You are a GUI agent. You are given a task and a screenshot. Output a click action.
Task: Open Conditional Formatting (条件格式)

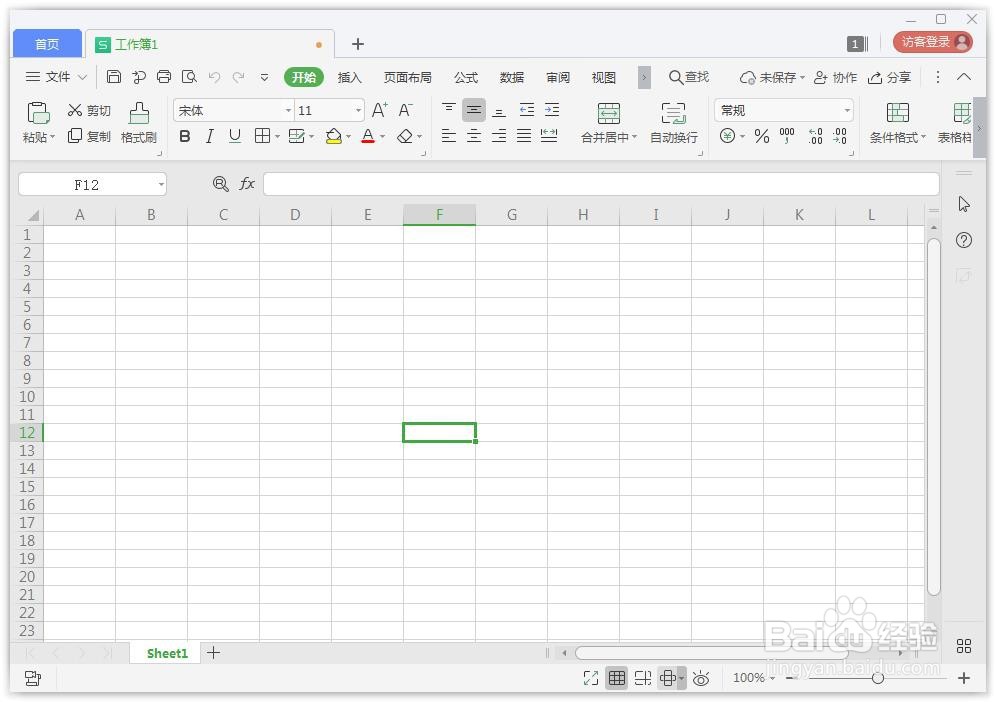tap(898, 123)
